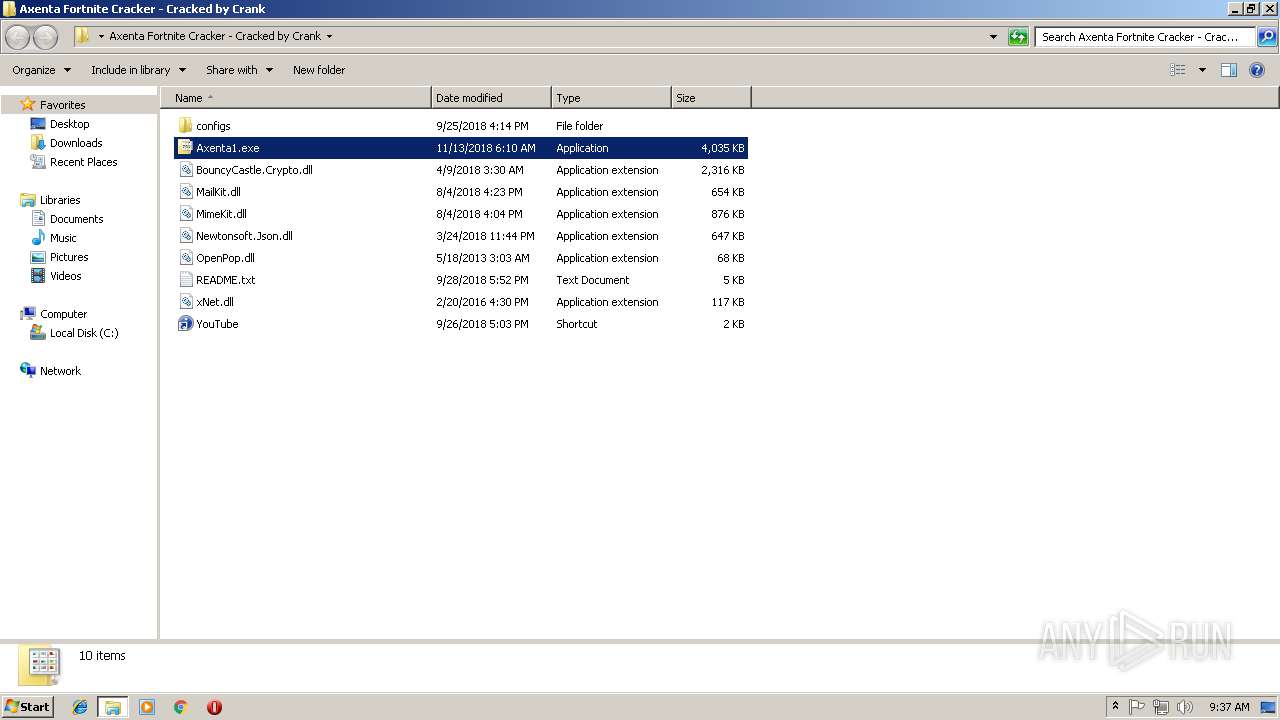This screenshot has height=720, width=1280.
Task: Click the volume speaker tray icon
Action: click(1185, 707)
